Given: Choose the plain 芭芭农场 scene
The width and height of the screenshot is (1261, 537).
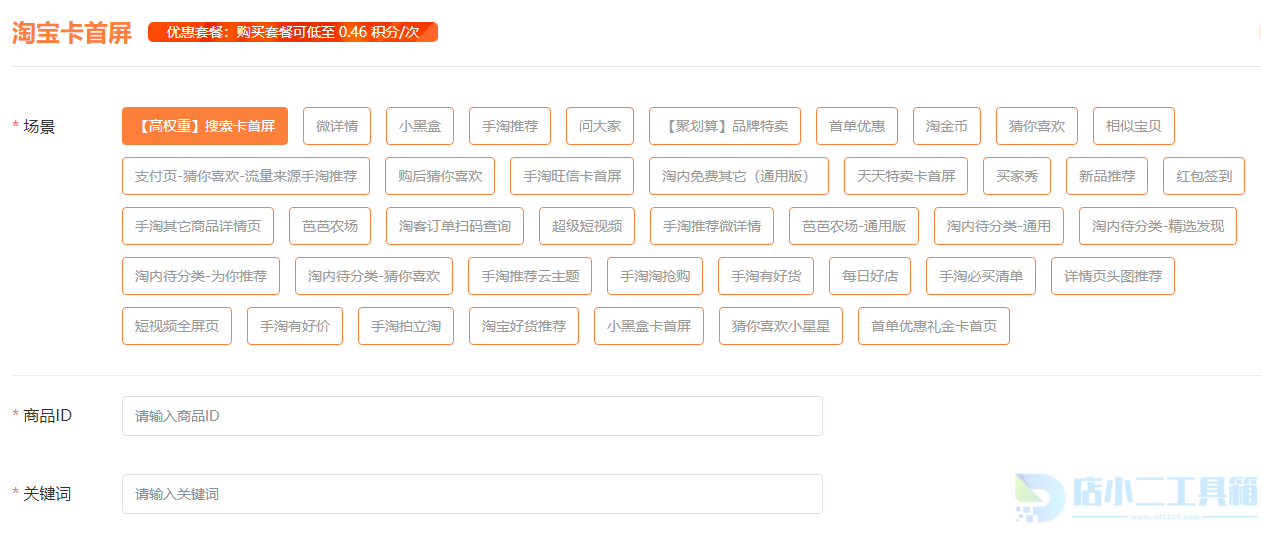Looking at the screenshot, I should (x=330, y=226).
